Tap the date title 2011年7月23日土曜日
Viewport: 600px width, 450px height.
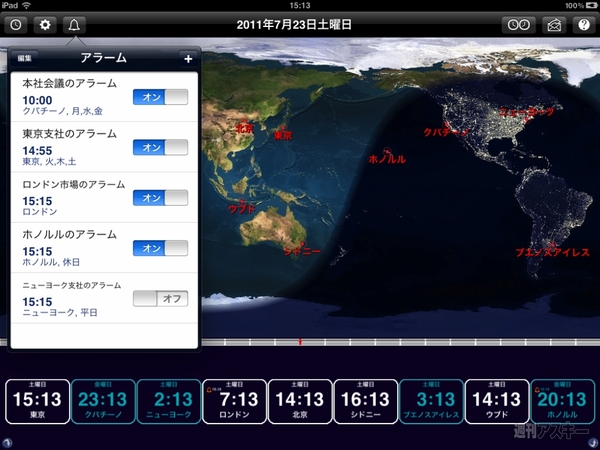(x=294, y=25)
